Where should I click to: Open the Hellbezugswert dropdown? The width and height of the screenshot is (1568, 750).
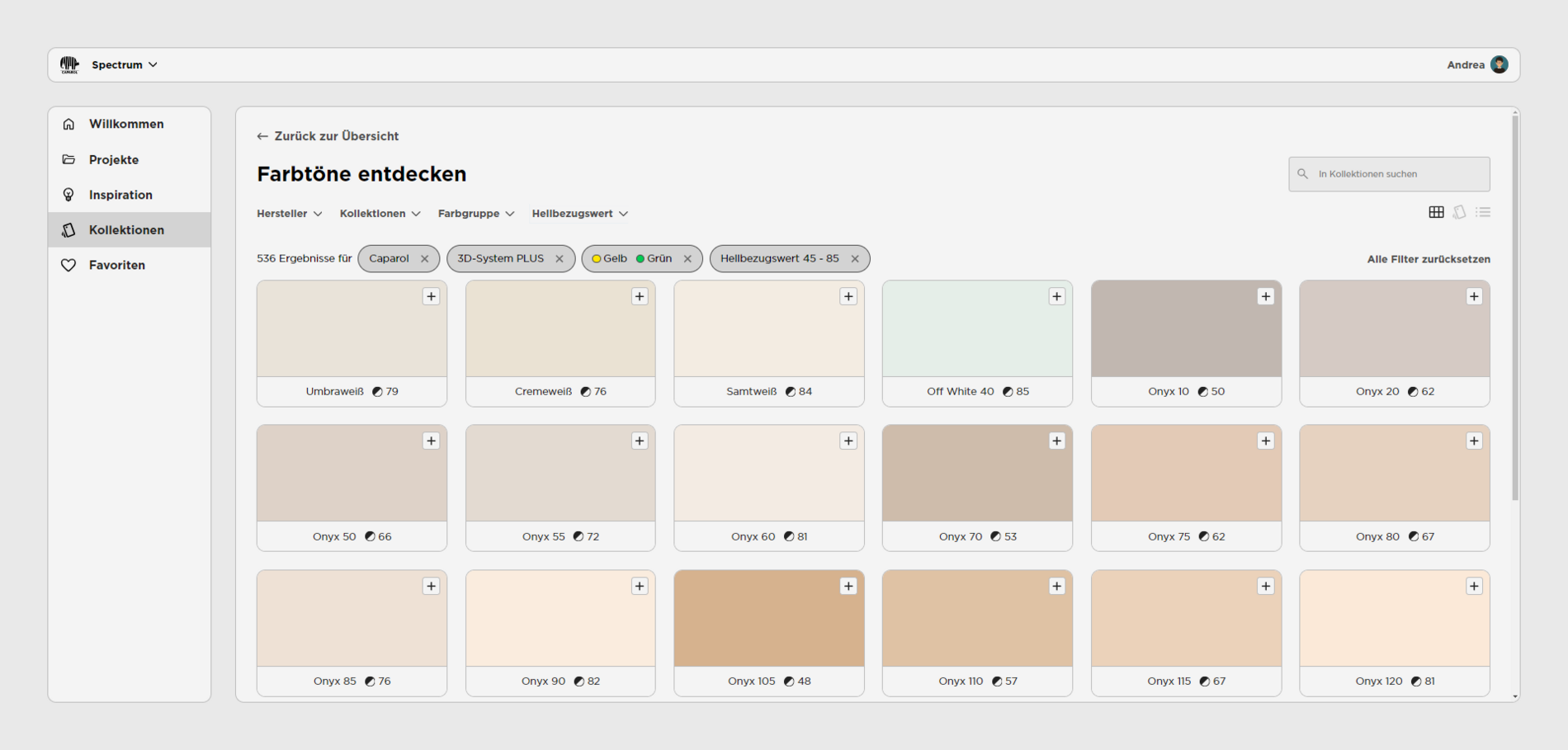click(x=579, y=213)
